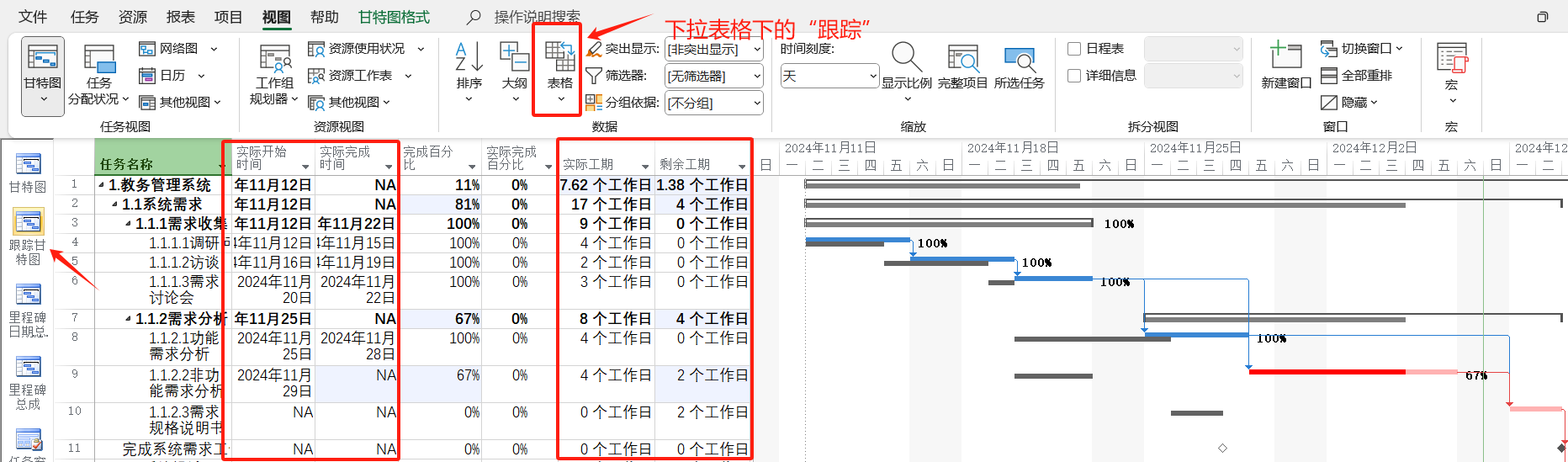Screen dimensions: 1568x462
Task: Select Resource Sheet (资源工作表) view
Action: [x=360, y=76]
